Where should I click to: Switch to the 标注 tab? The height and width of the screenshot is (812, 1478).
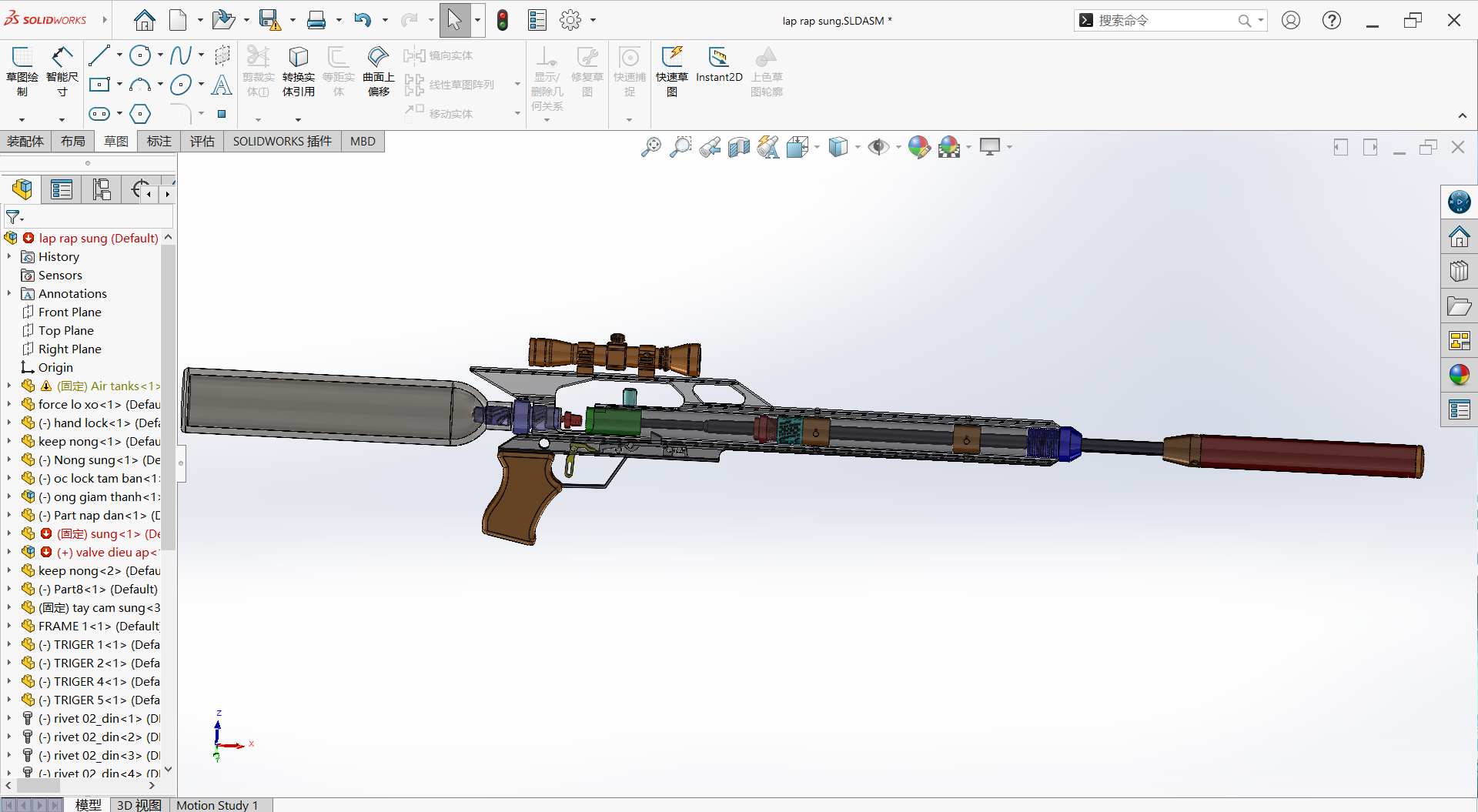pyautogui.click(x=159, y=141)
